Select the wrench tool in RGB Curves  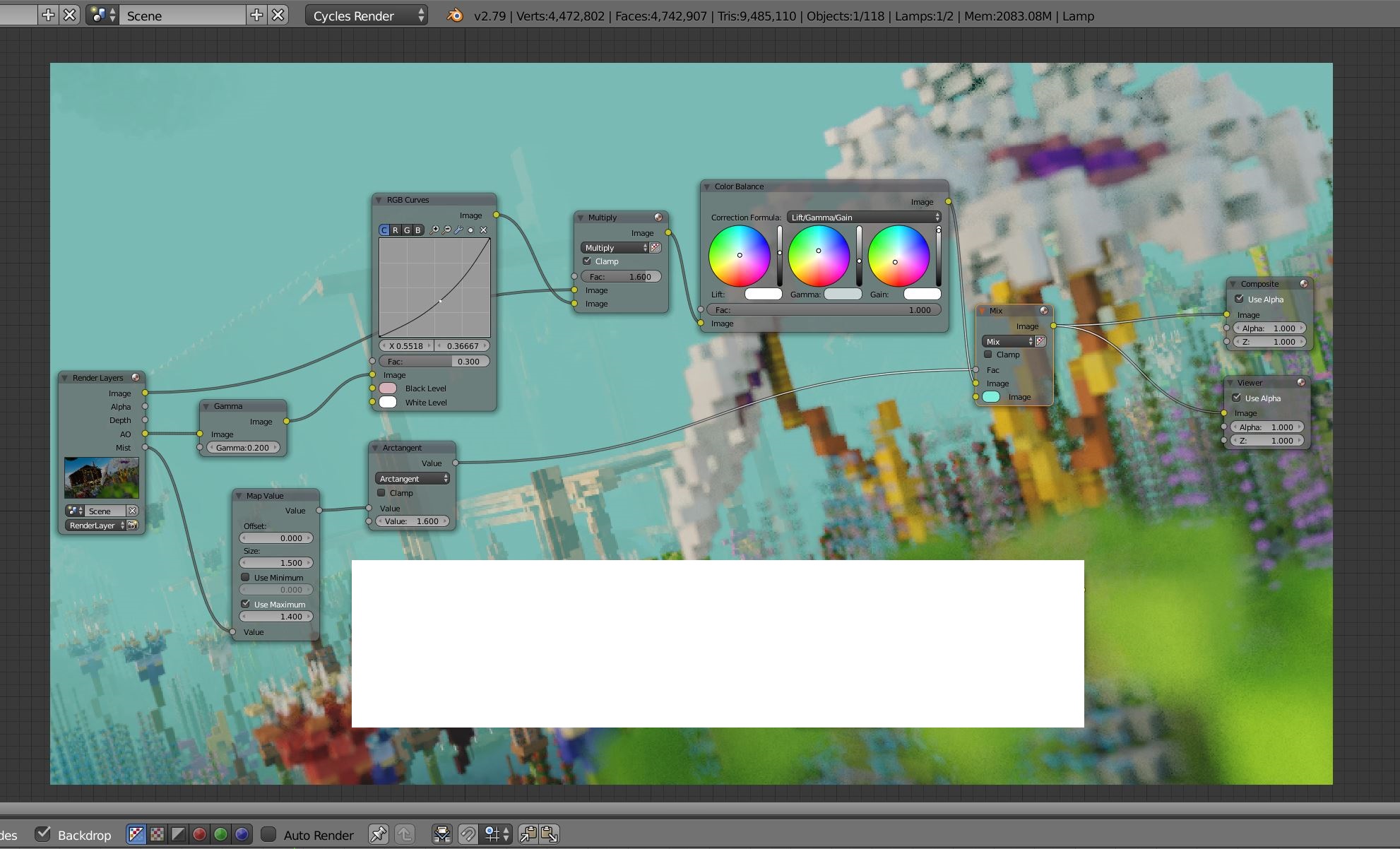(458, 230)
